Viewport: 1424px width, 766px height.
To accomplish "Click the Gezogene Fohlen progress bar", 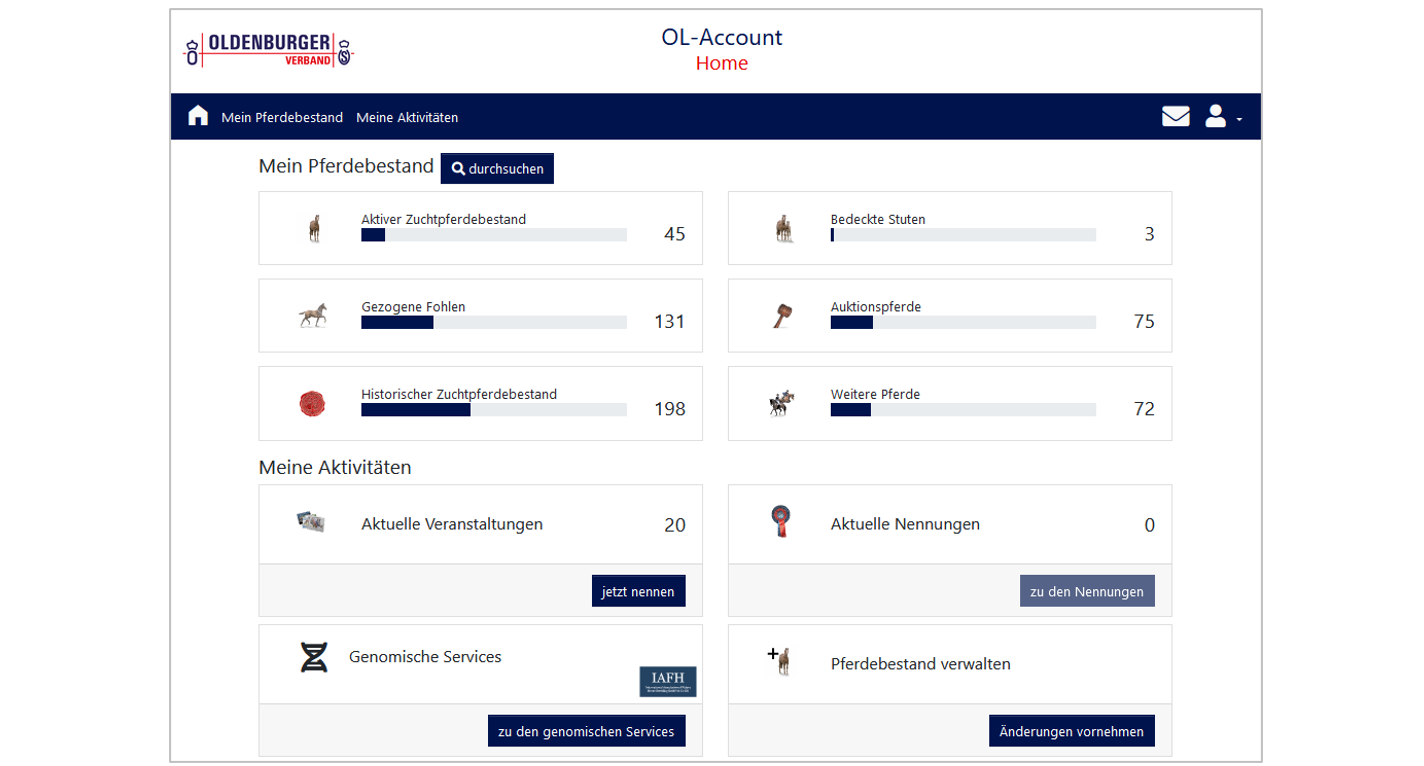I will pyautogui.click(x=493, y=323).
